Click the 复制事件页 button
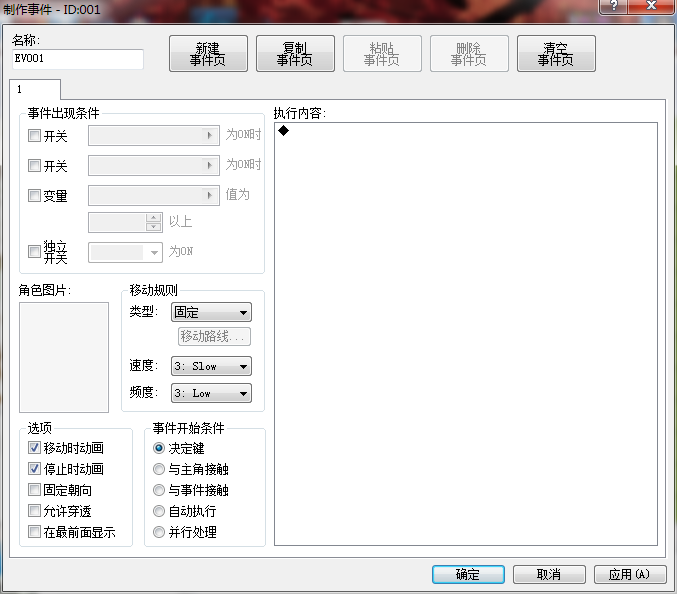677x594 pixels. (x=295, y=54)
